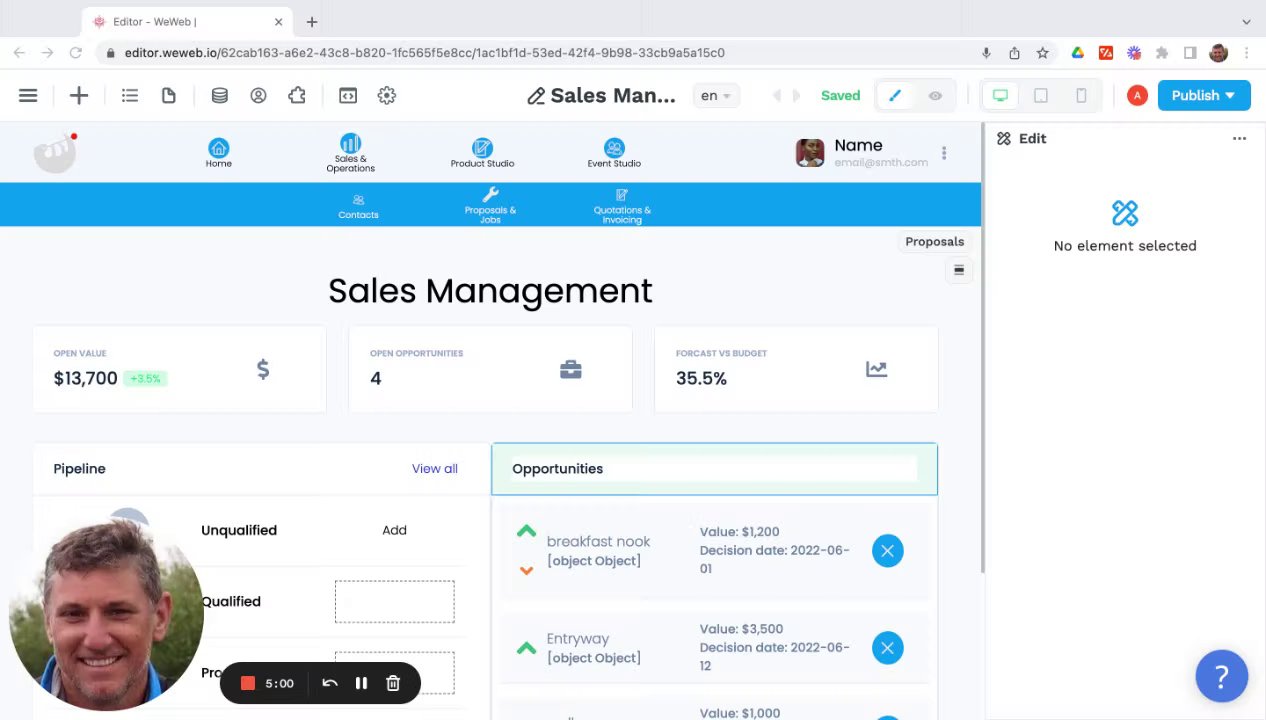Viewport: 1266px width, 720px height.
Task: Open the data collections database icon
Action: point(220,96)
